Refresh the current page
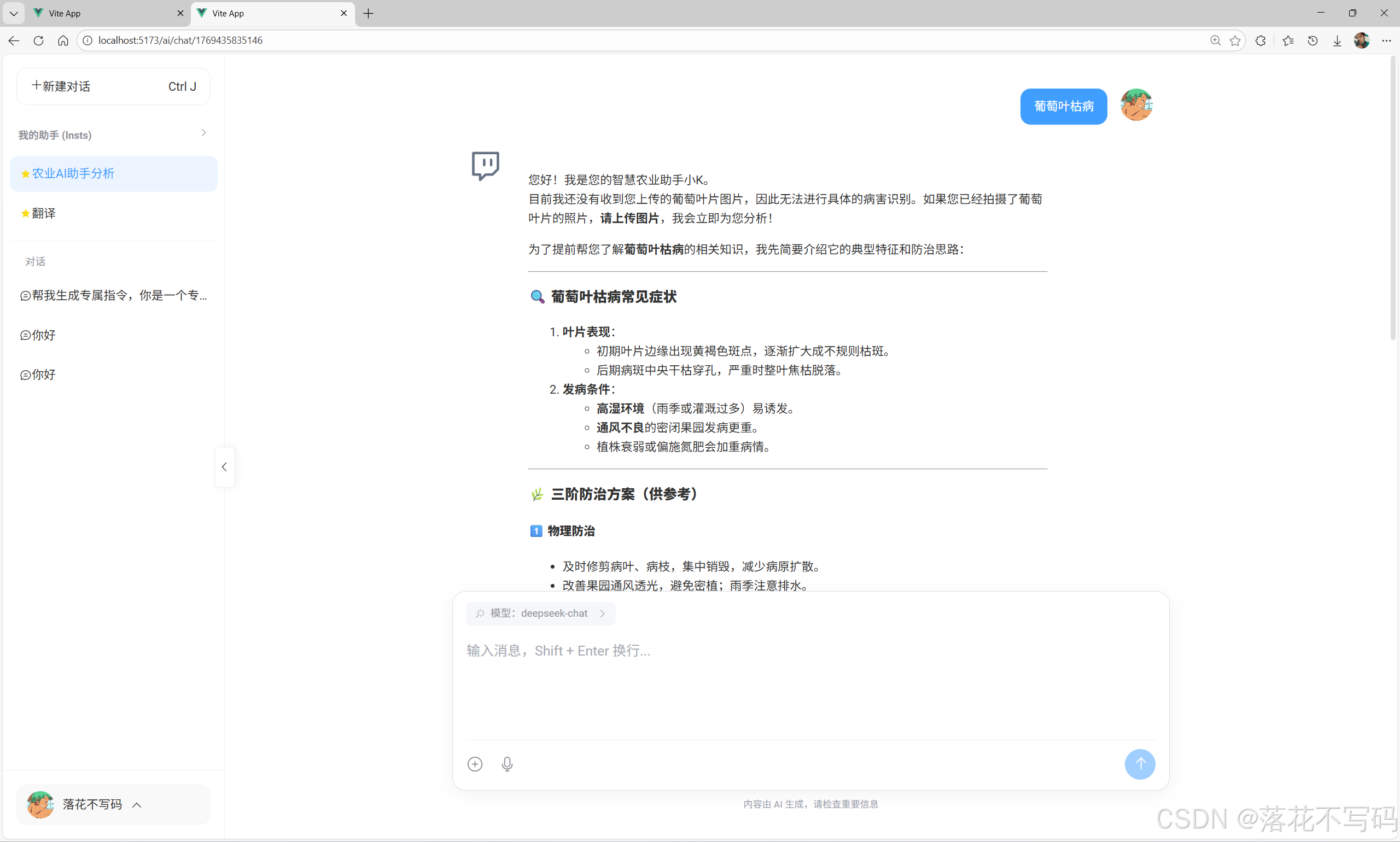 38,40
